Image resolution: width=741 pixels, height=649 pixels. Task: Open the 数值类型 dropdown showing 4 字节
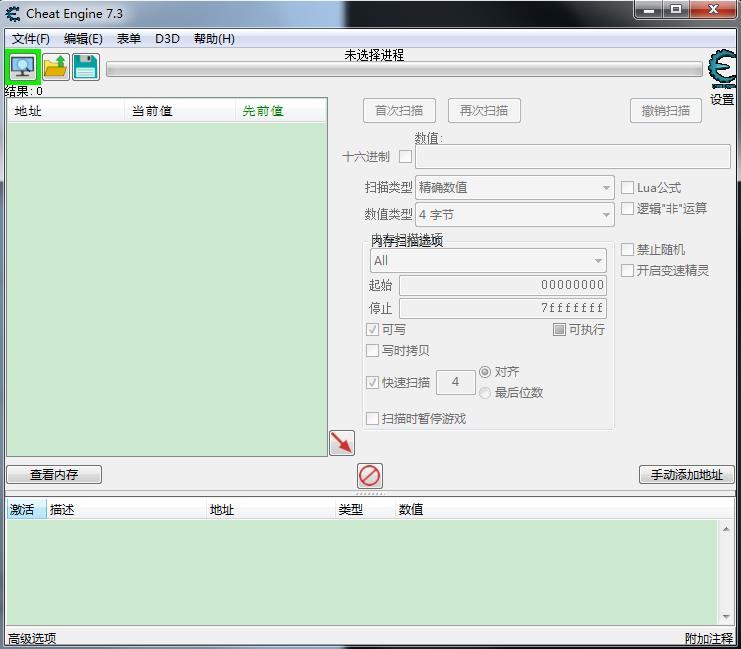515,215
